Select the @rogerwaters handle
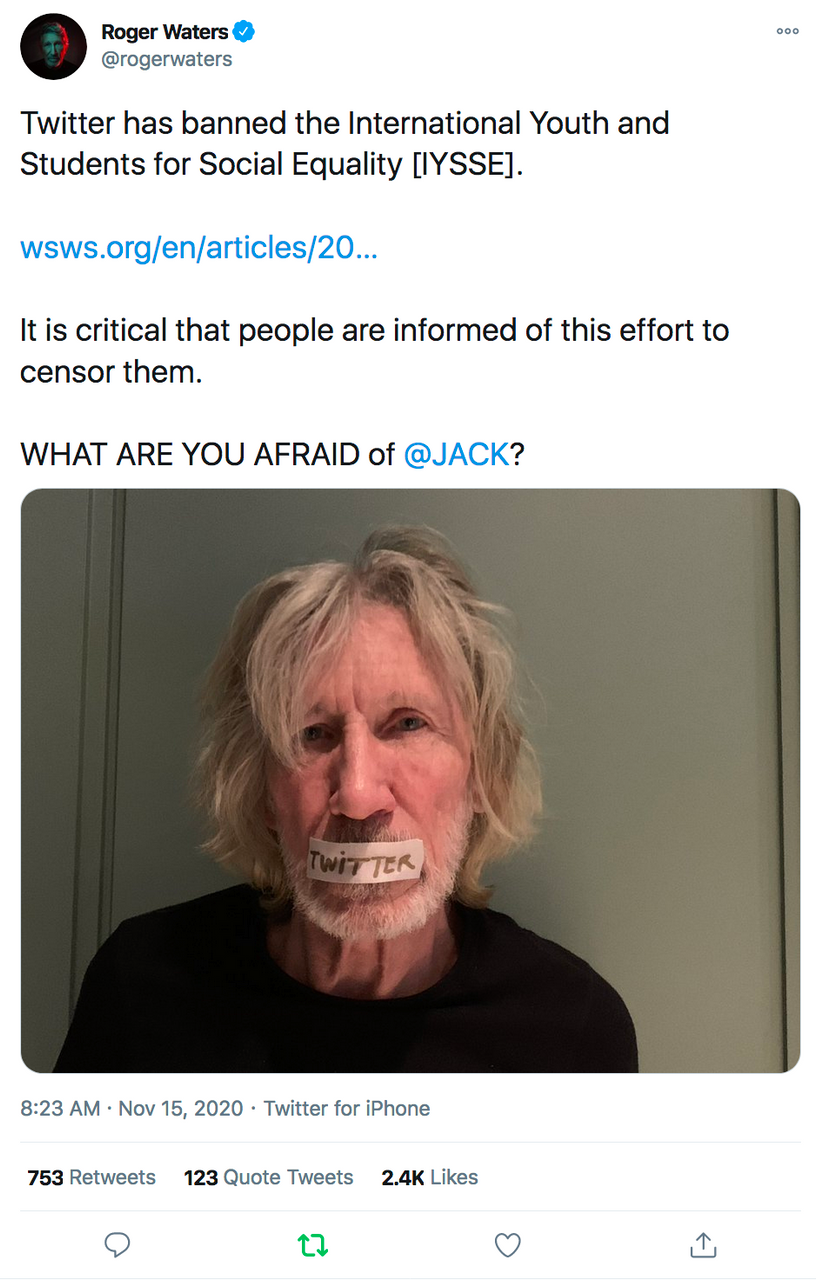Image resolution: width=816 pixels, height=1280 pixels. click(166, 59)
